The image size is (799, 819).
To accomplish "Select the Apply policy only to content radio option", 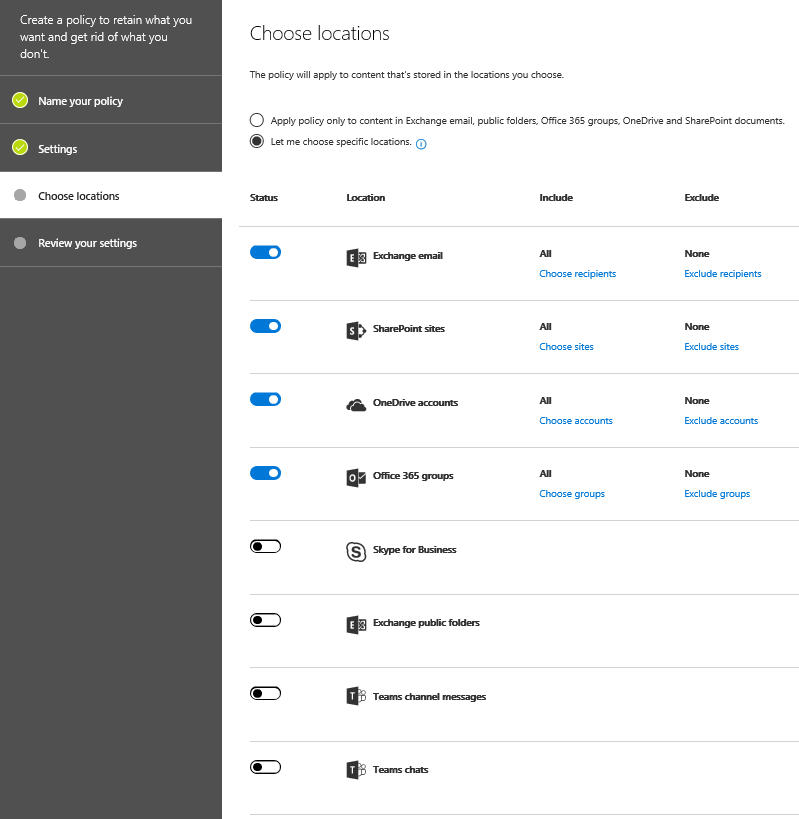I will (x=256, y=120).
